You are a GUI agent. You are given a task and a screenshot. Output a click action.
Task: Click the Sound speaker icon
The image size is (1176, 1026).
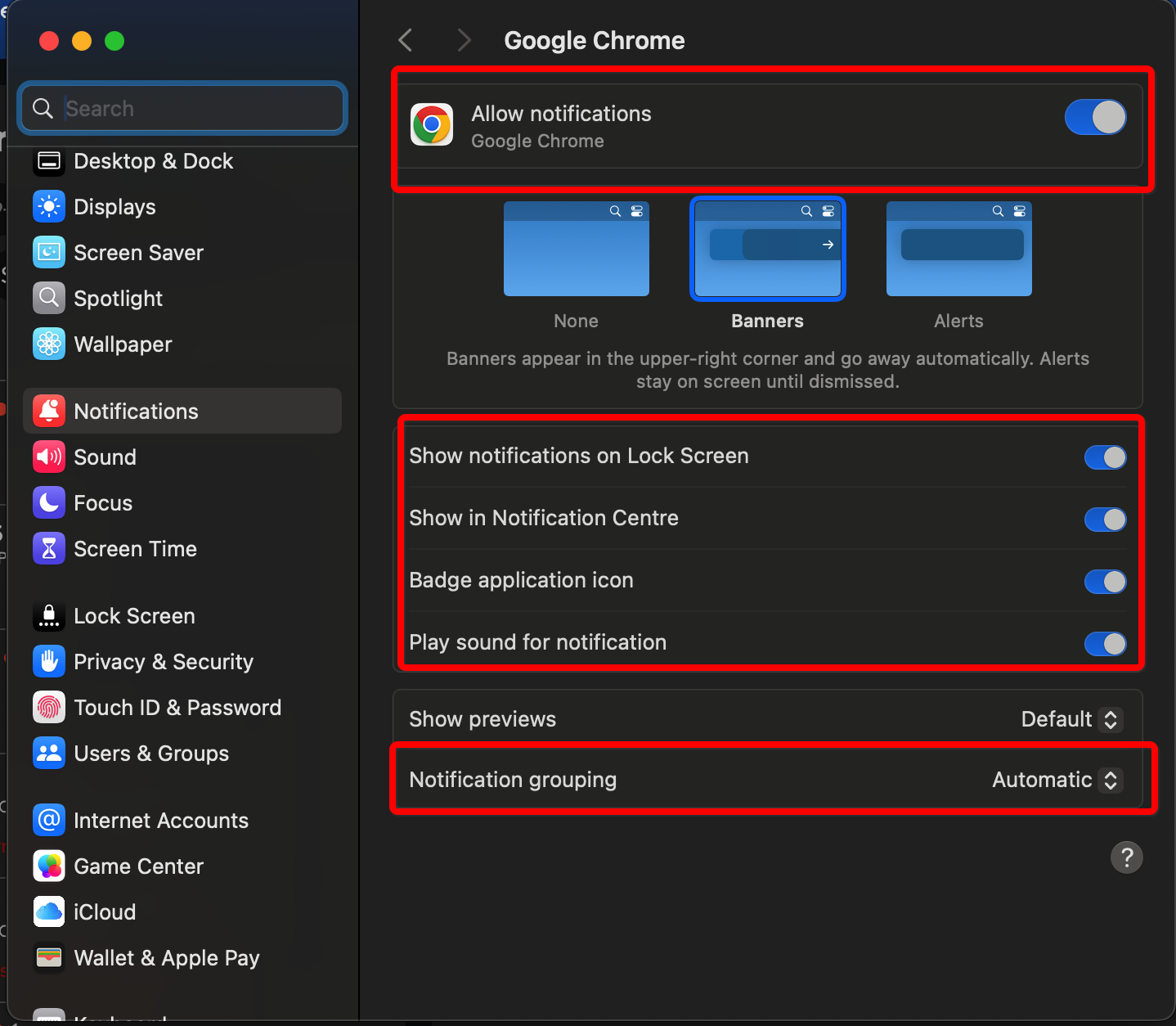click(49, 457)
